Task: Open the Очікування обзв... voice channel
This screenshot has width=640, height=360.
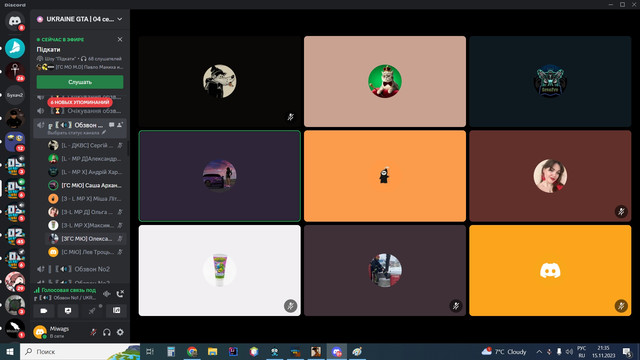Action: point(80,111)
